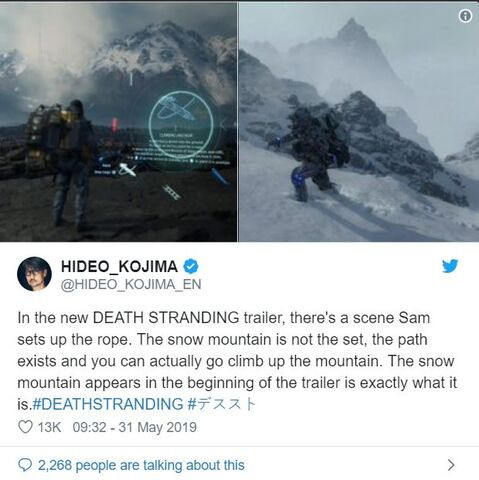The width and height of the screenshot is (479, 480).
Task: Open the left screenshot of Sam's gear
Action: (x=118, y=122)
